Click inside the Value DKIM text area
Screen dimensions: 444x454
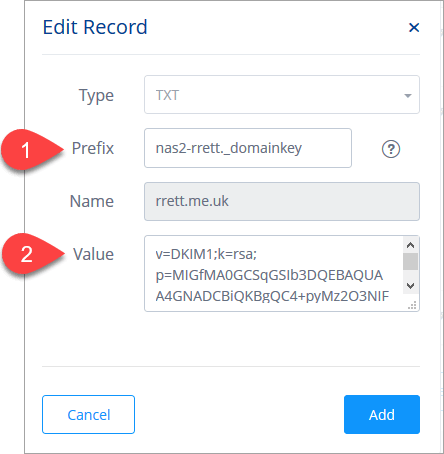(273, 274)
